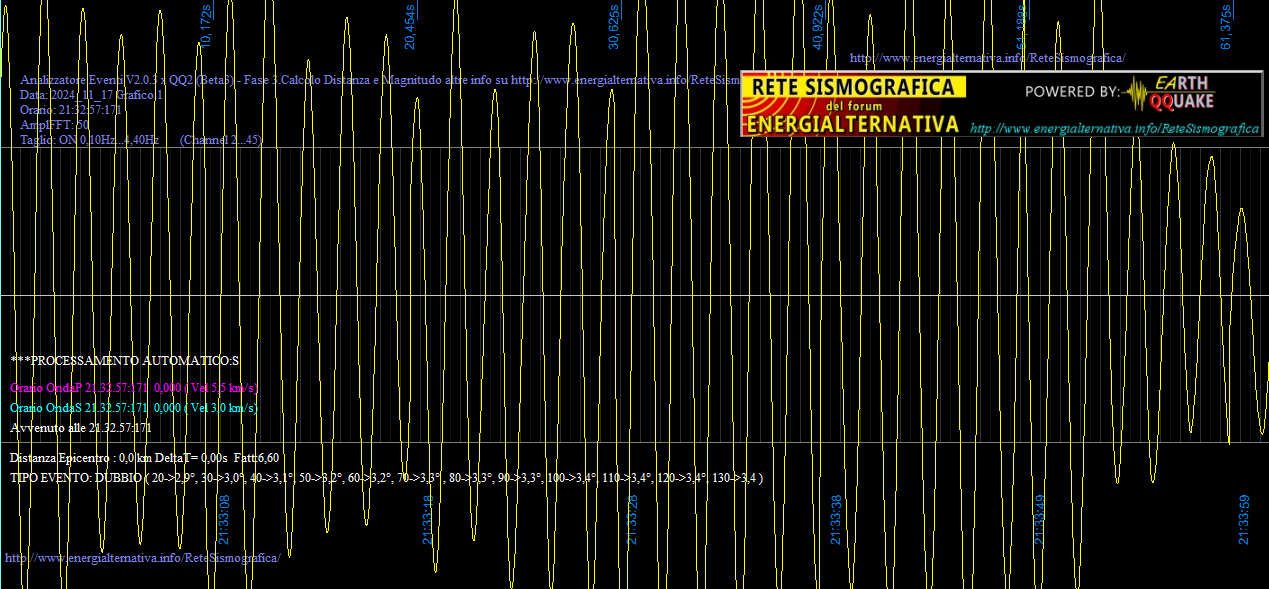This screenshot has width=1269, height=589.
Task: Select the '(Channel 2...45)' text
Action: (221, 139)
